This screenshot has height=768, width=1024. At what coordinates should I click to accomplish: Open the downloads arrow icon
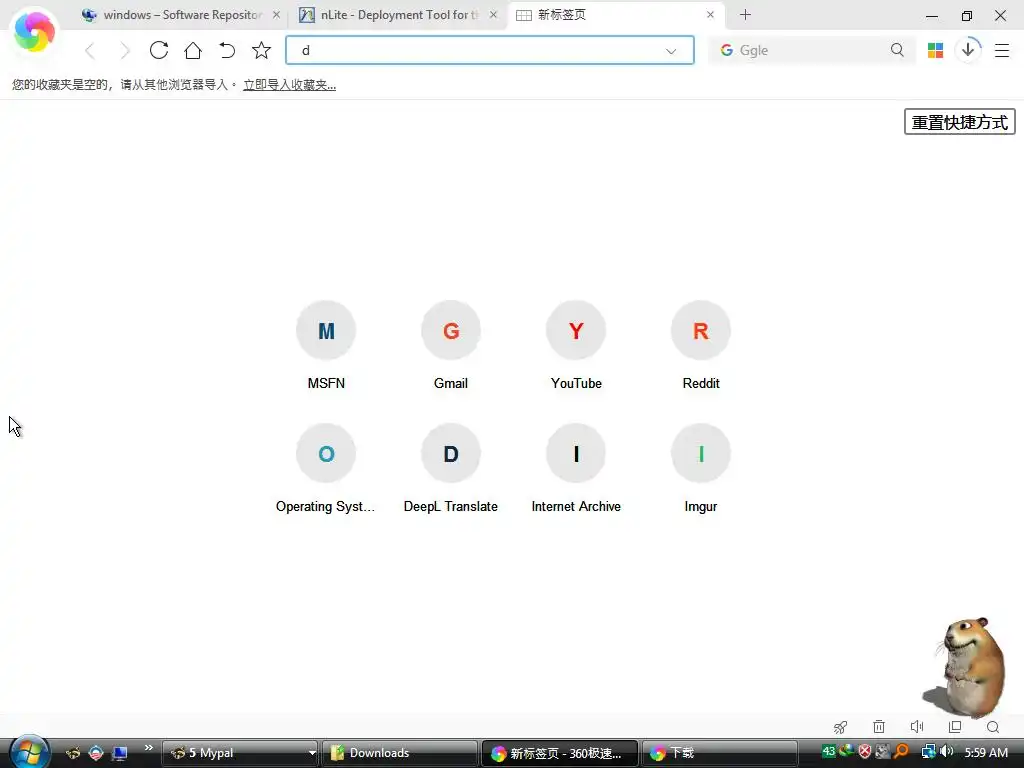point(968,50)
